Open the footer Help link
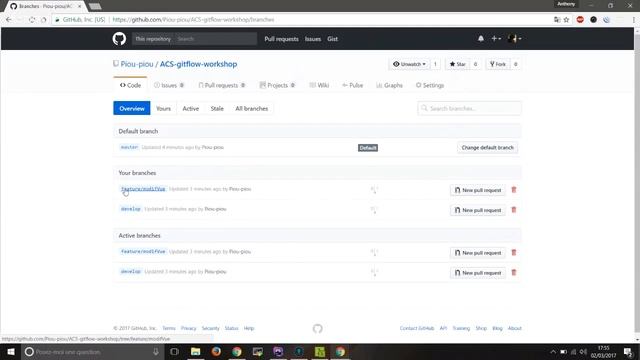The height and width of the screenshot is (360, 640). point(249,328)
